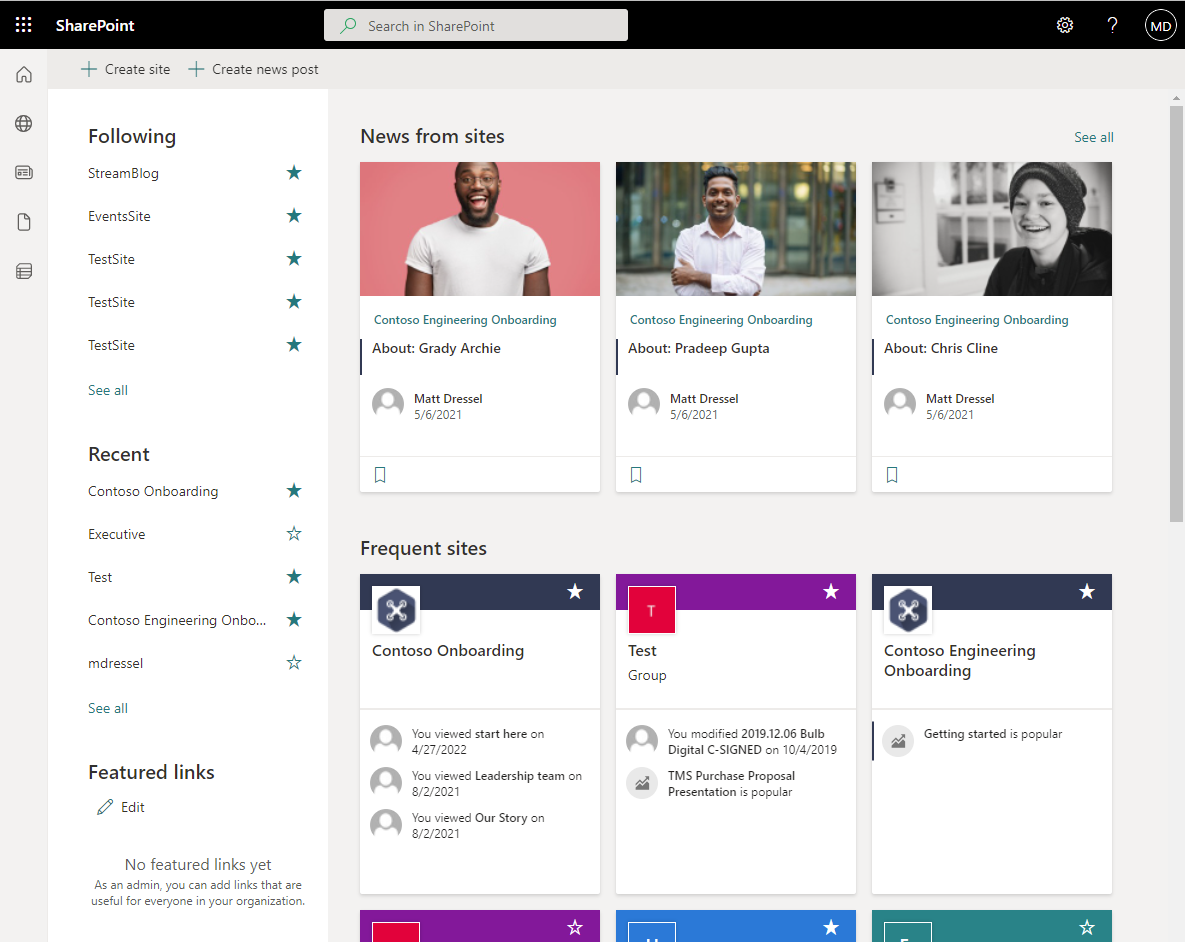Click the pencil Edit icon under Featured links
The width and height of the screenshot is (1185, 942).
pos(105,807)
